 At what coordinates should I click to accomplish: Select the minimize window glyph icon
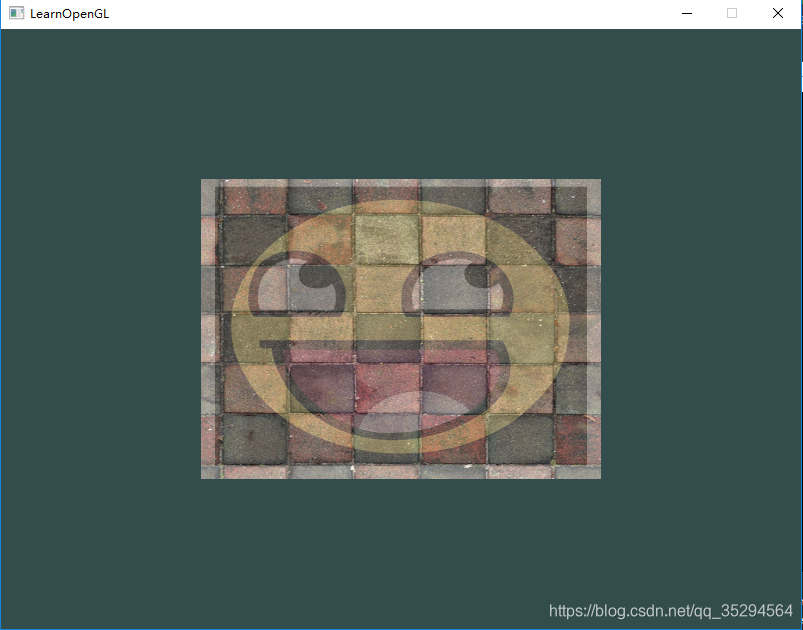pos(687,14)
